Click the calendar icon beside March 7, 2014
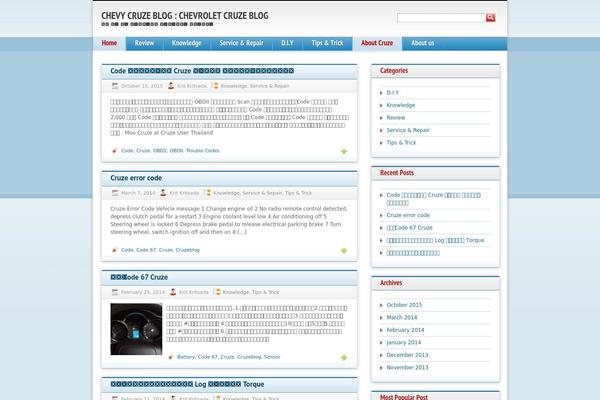The image size is (600, 400). [x=115, y=193]
